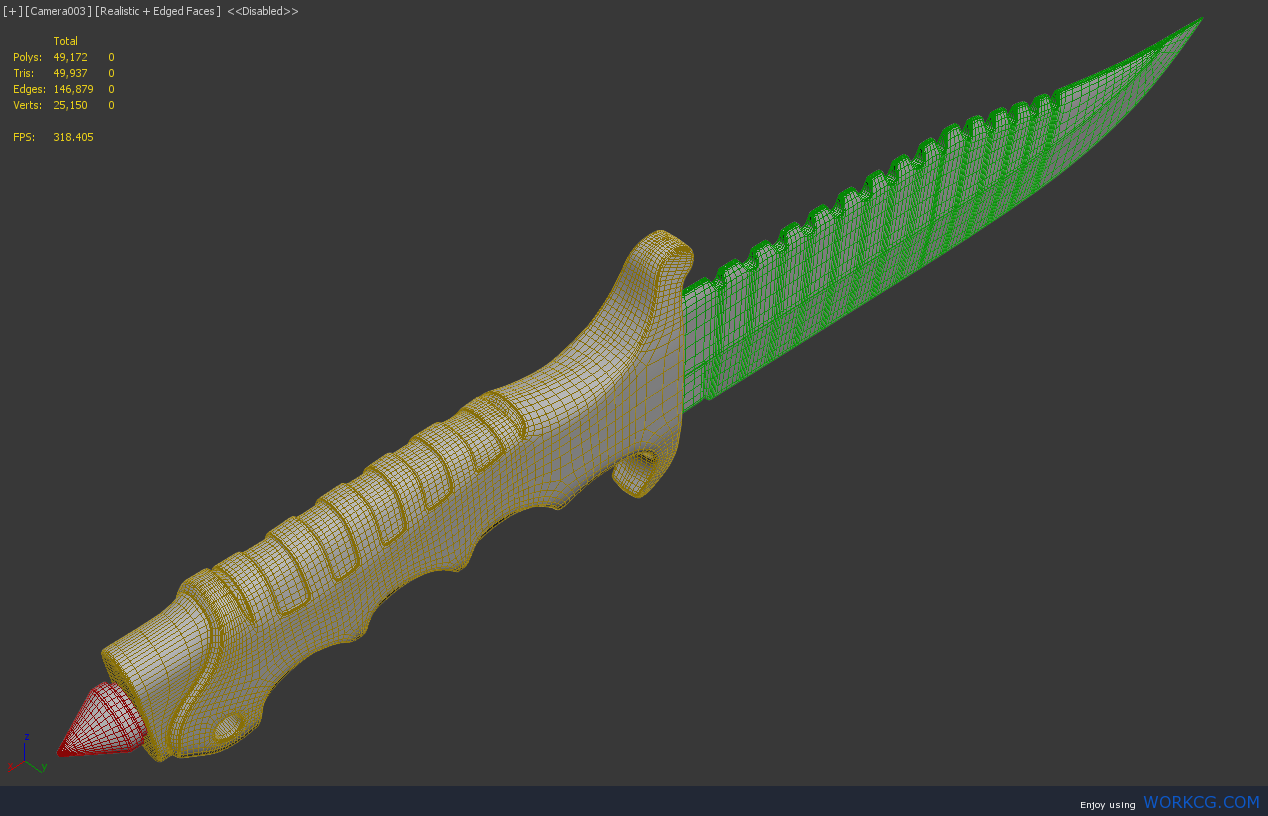Click the XYZ world axis tripod
The width and height of the screenshot is (1268, 816).
[x=27, y=753]
